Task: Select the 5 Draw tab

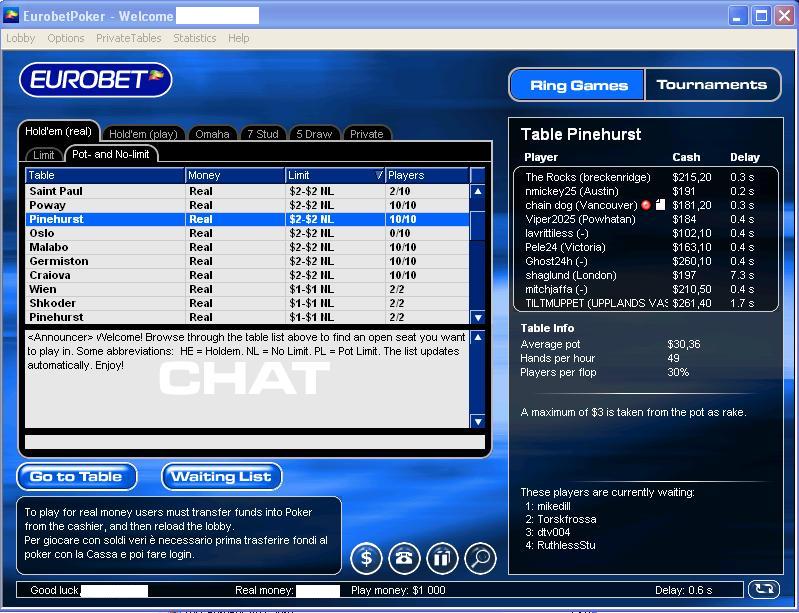Action: click(314, 134)
